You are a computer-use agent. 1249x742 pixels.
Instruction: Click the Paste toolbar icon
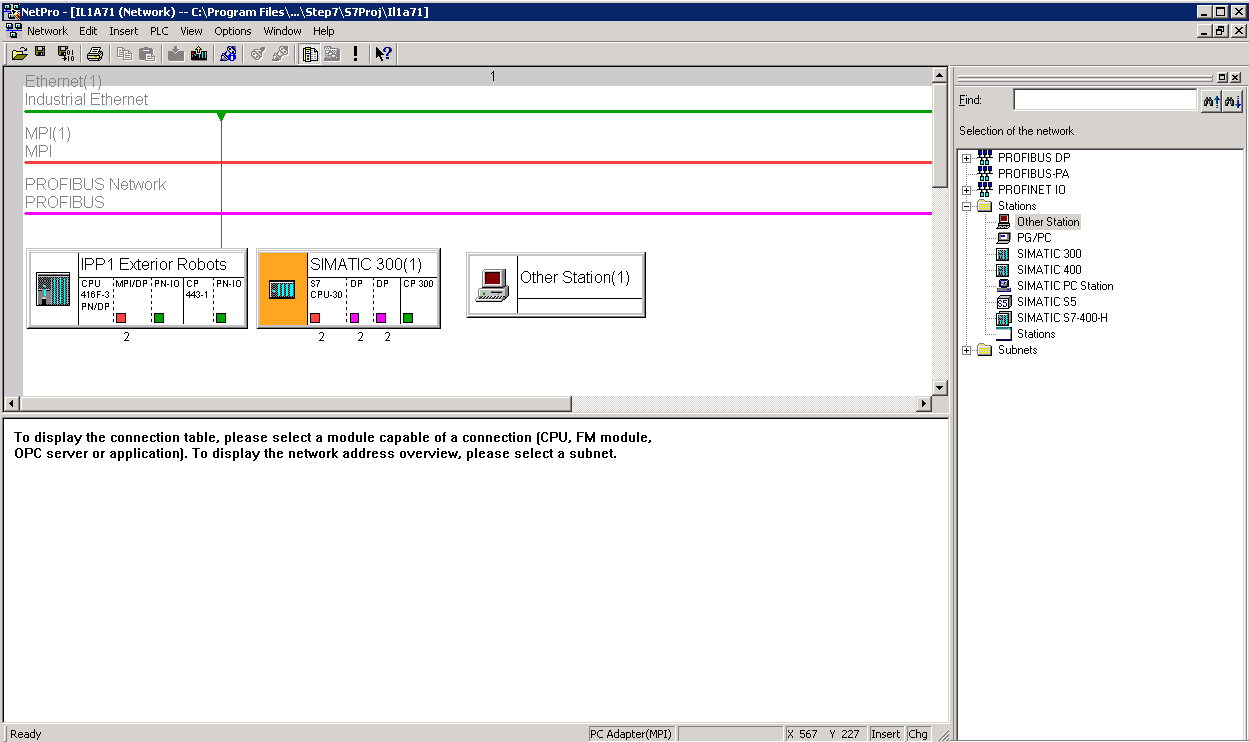point(147,53)
